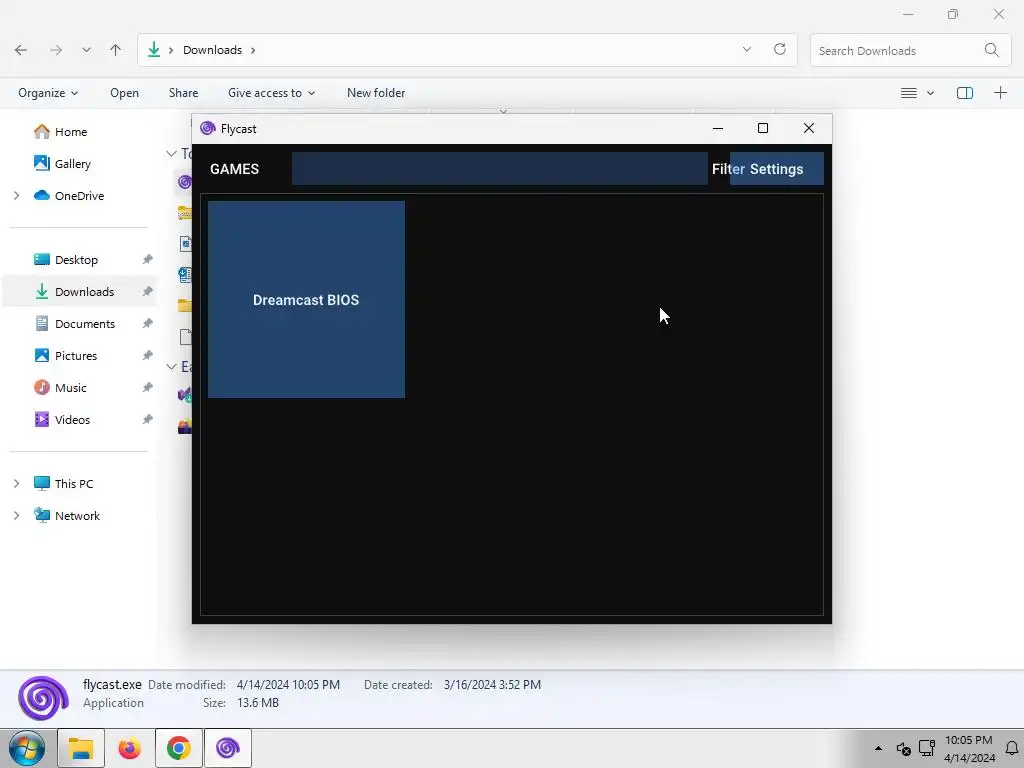
Task: Go up one folder level
Action: point(116,50)
